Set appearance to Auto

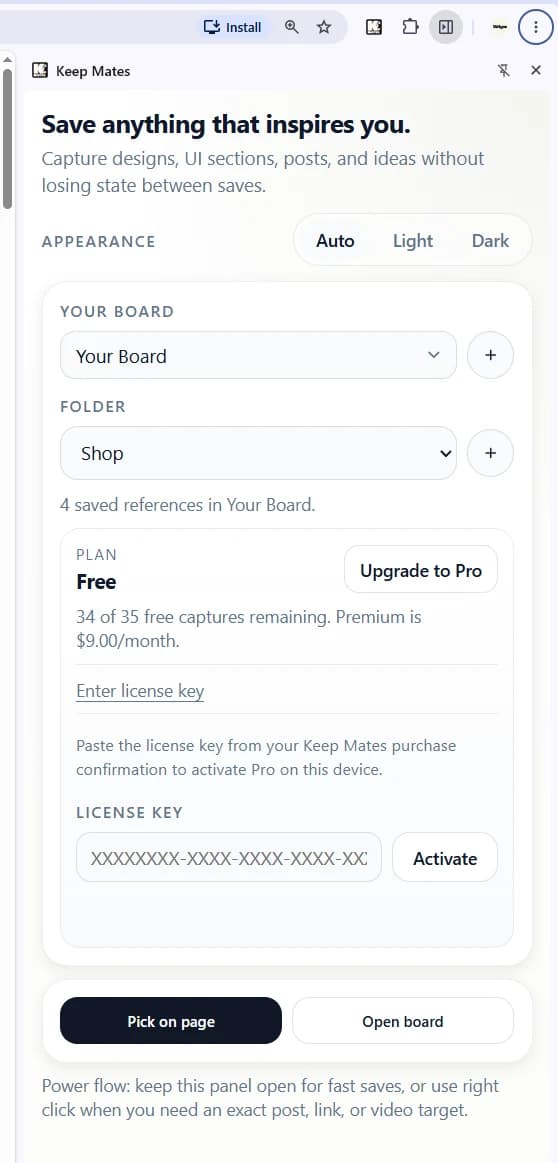click(335, 240)
